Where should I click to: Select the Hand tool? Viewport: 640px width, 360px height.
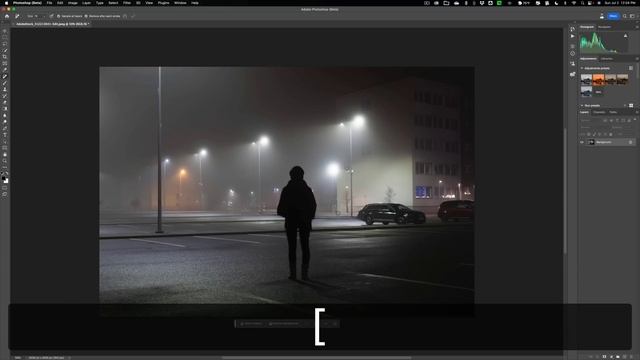pyautogui.click(x=5, y=154)
